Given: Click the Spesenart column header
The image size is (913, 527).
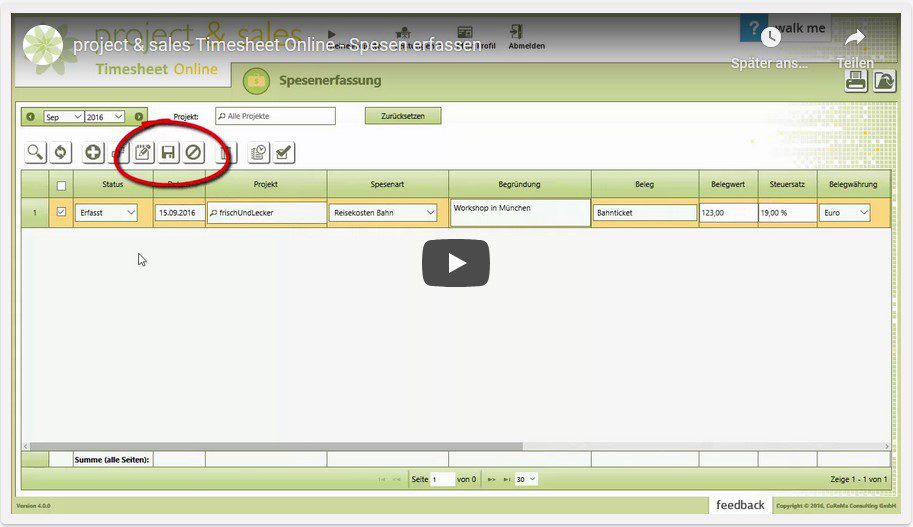Looking at the screenshot, I should (x=387, y=184).
